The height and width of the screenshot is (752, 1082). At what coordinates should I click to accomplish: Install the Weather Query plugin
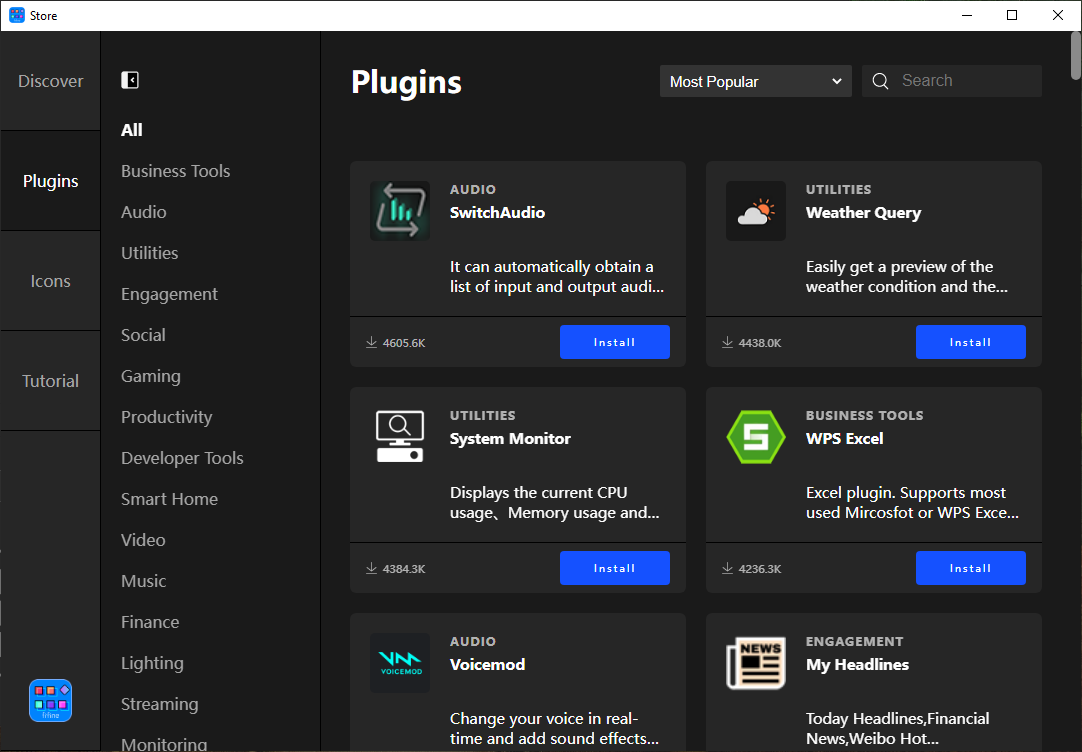(x=970, y=342)
